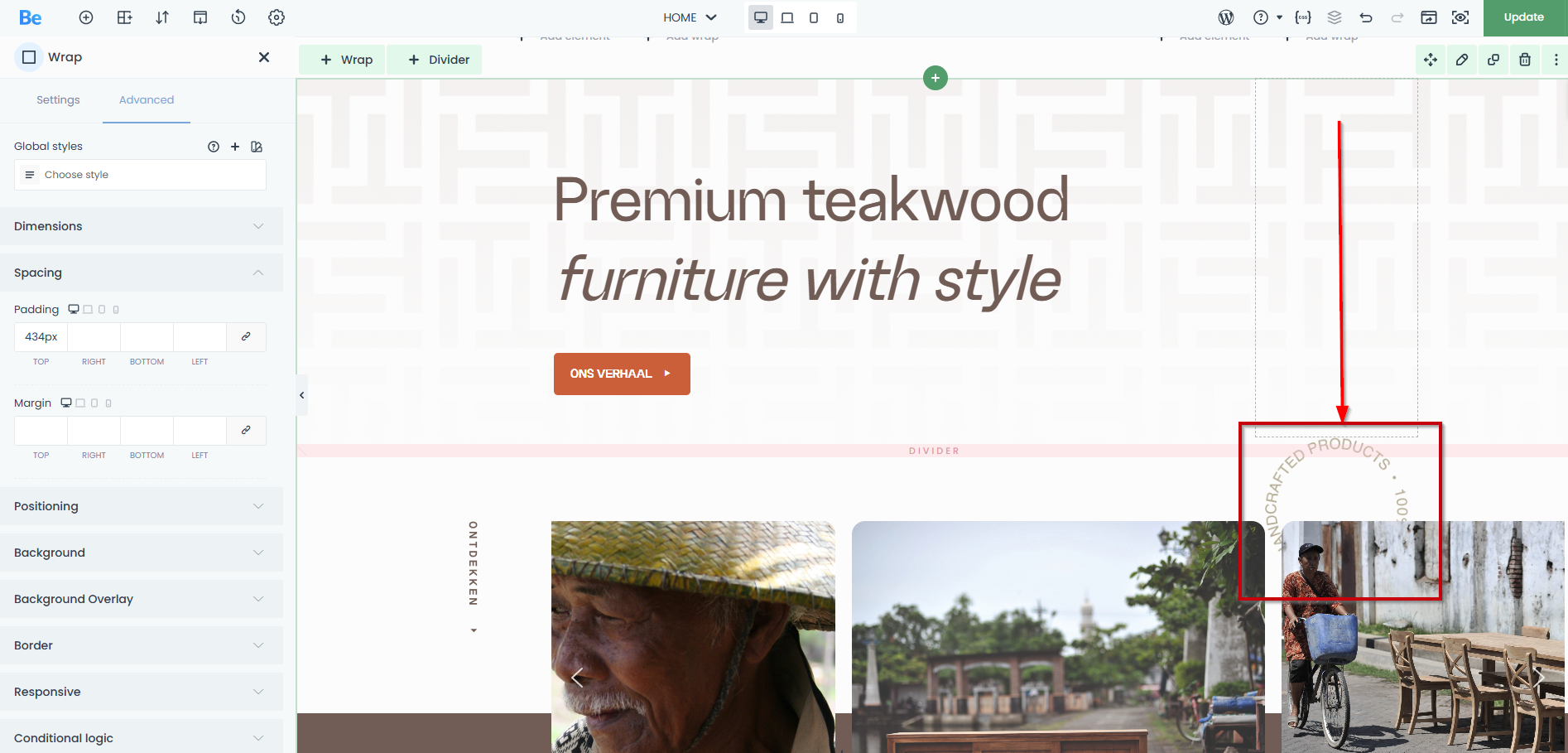Select Margin desktop device icon

click(x=66, y=403)
